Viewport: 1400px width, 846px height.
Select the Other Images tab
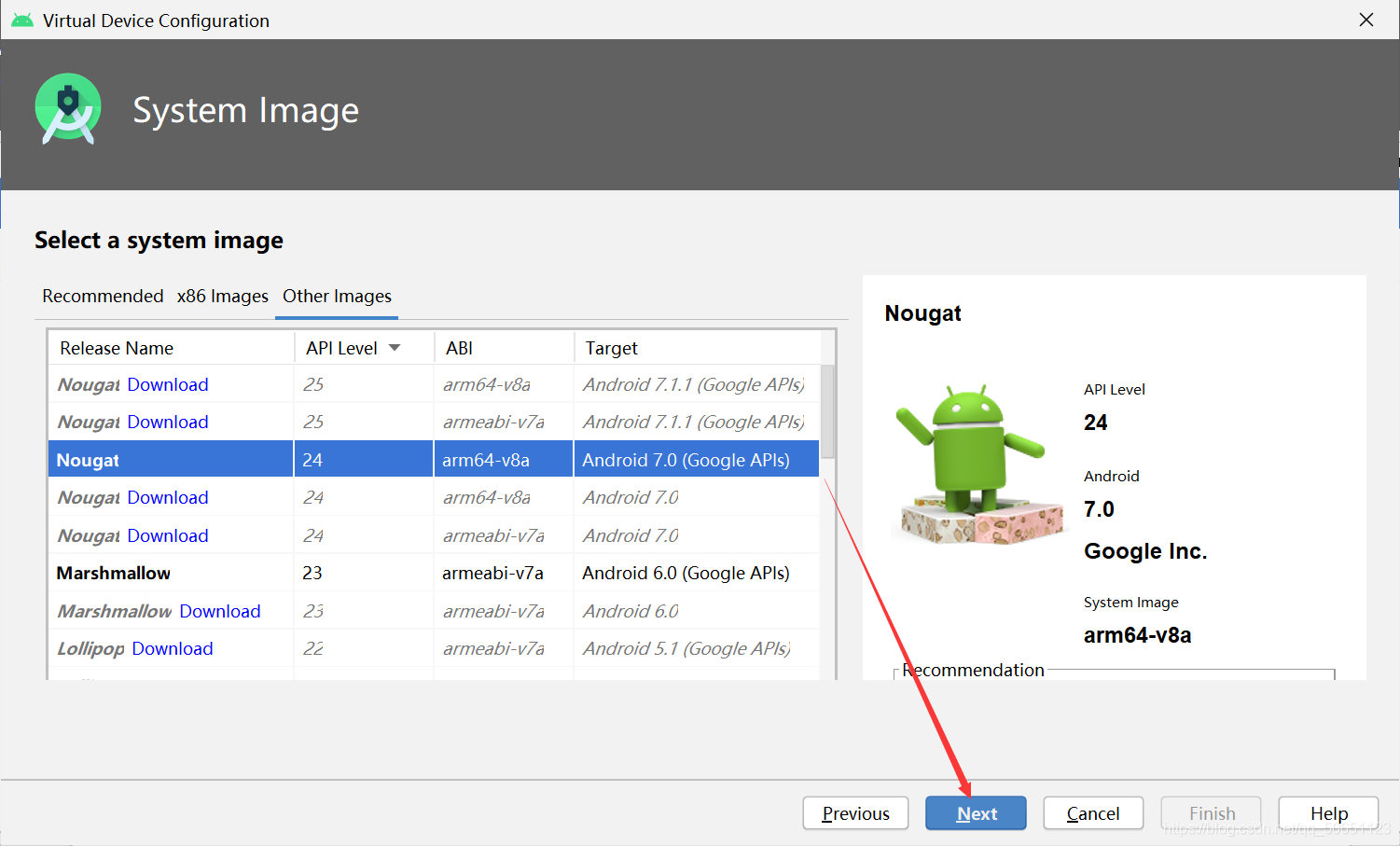pos(337,296)
